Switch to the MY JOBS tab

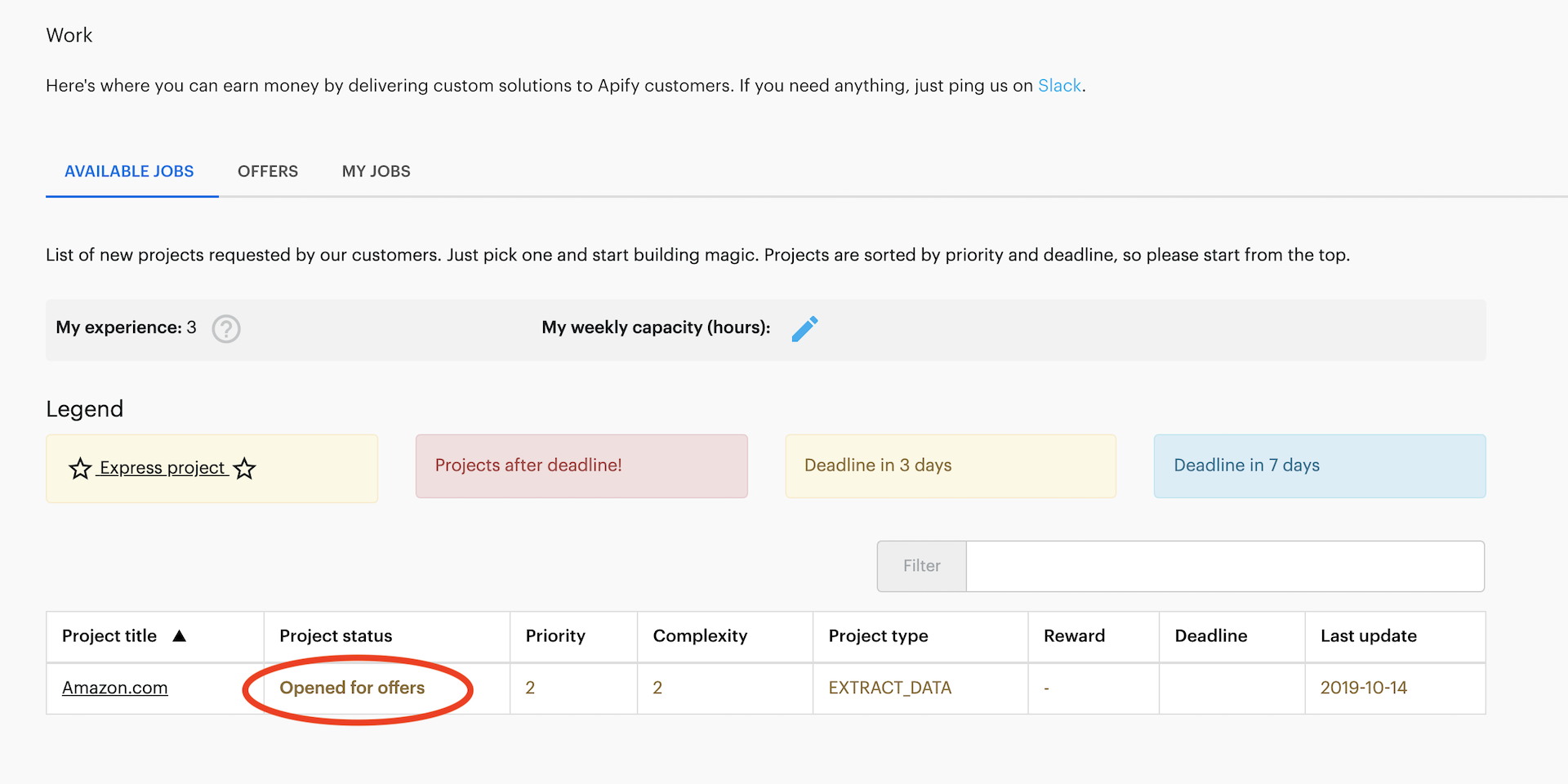pyautogui.click(x=376, y=171)
